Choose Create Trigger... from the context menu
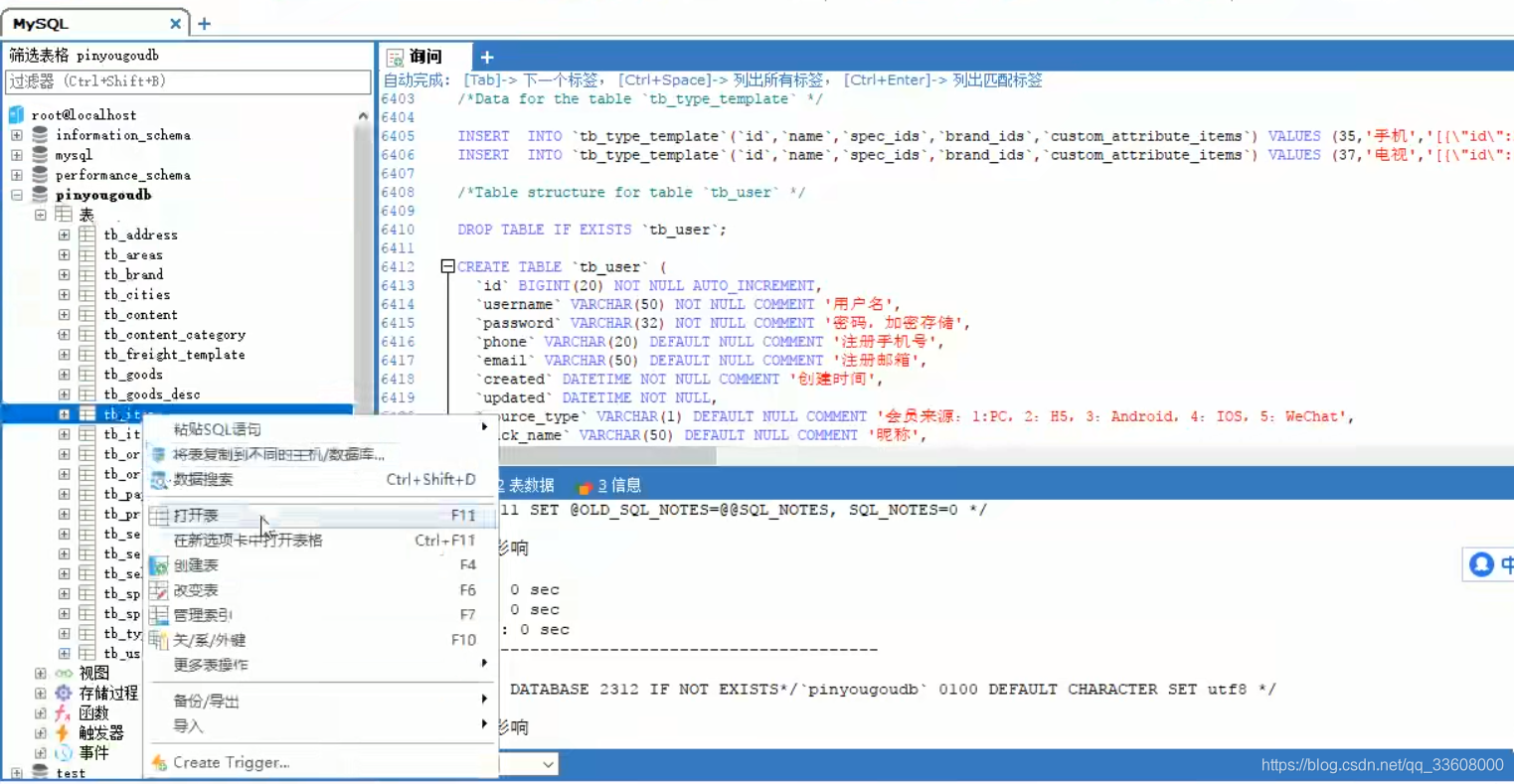Viewport: 1514px width, 784px height. tap(320, 763)
